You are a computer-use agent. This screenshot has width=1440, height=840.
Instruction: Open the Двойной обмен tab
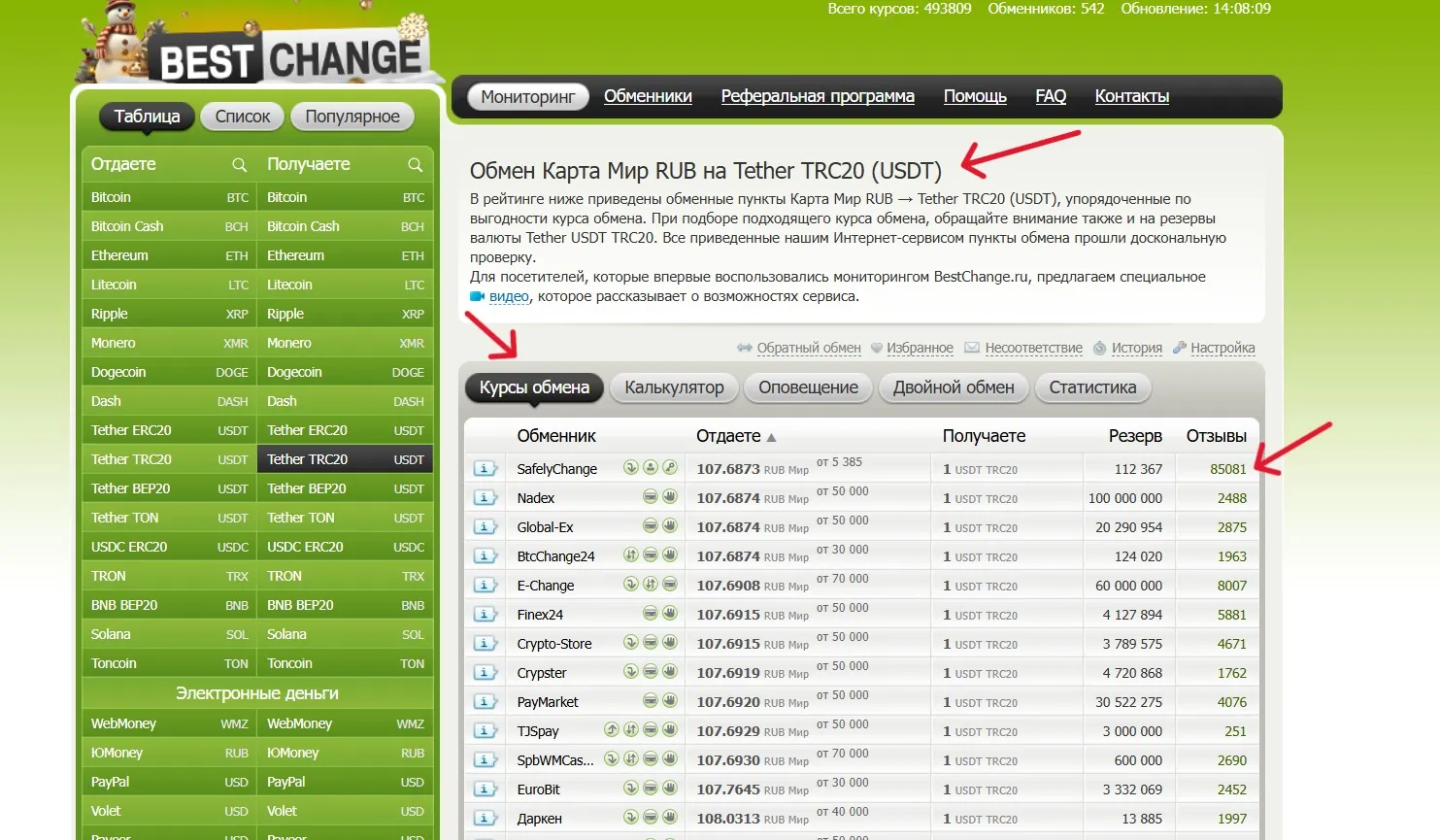954,387
